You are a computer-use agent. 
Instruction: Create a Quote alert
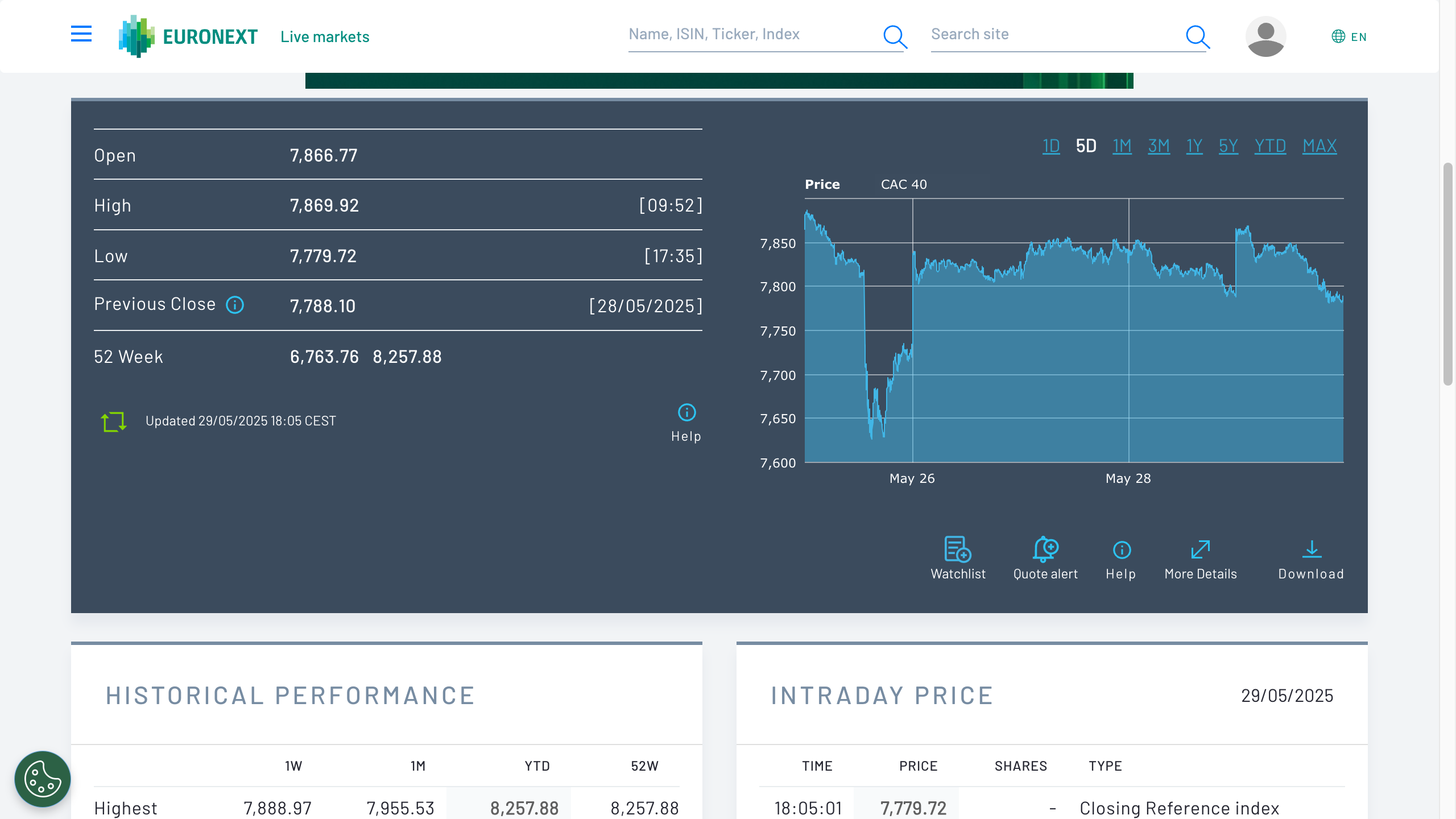tap(1045, 558)
